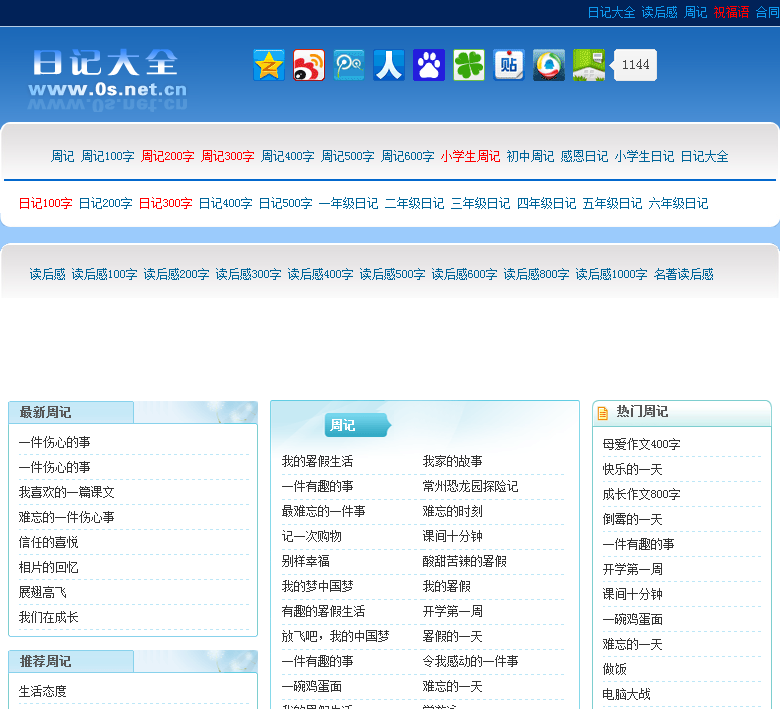The image size is (780, 709).
Task: Click the 日记大全 site logo
Action: tap(107, 78)
